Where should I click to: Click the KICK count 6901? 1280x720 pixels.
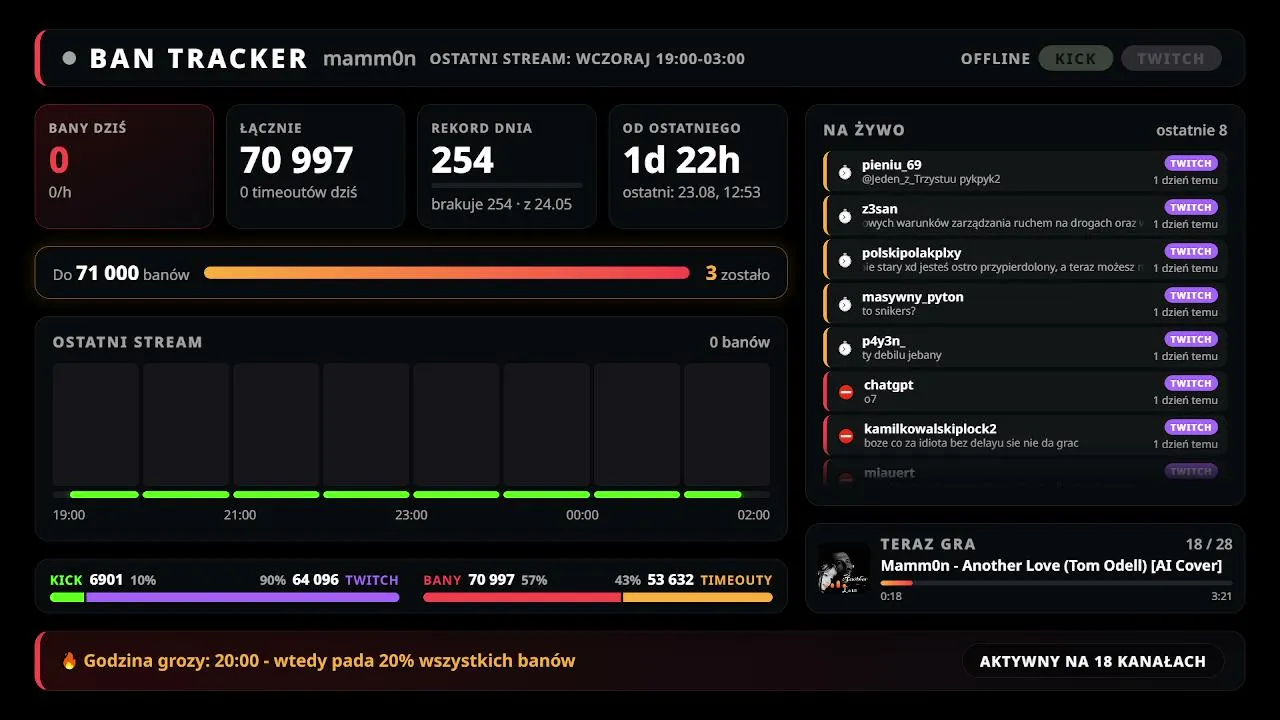pyautogui.click(x=106, y=580)
